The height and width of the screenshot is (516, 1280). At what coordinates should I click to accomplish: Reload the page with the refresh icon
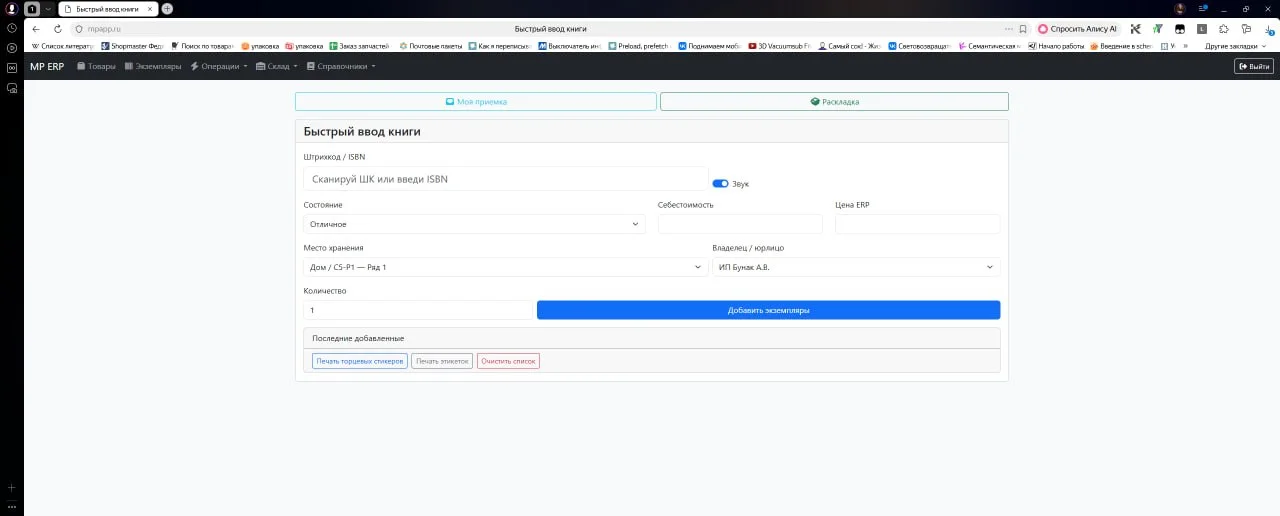pos(57,29)
